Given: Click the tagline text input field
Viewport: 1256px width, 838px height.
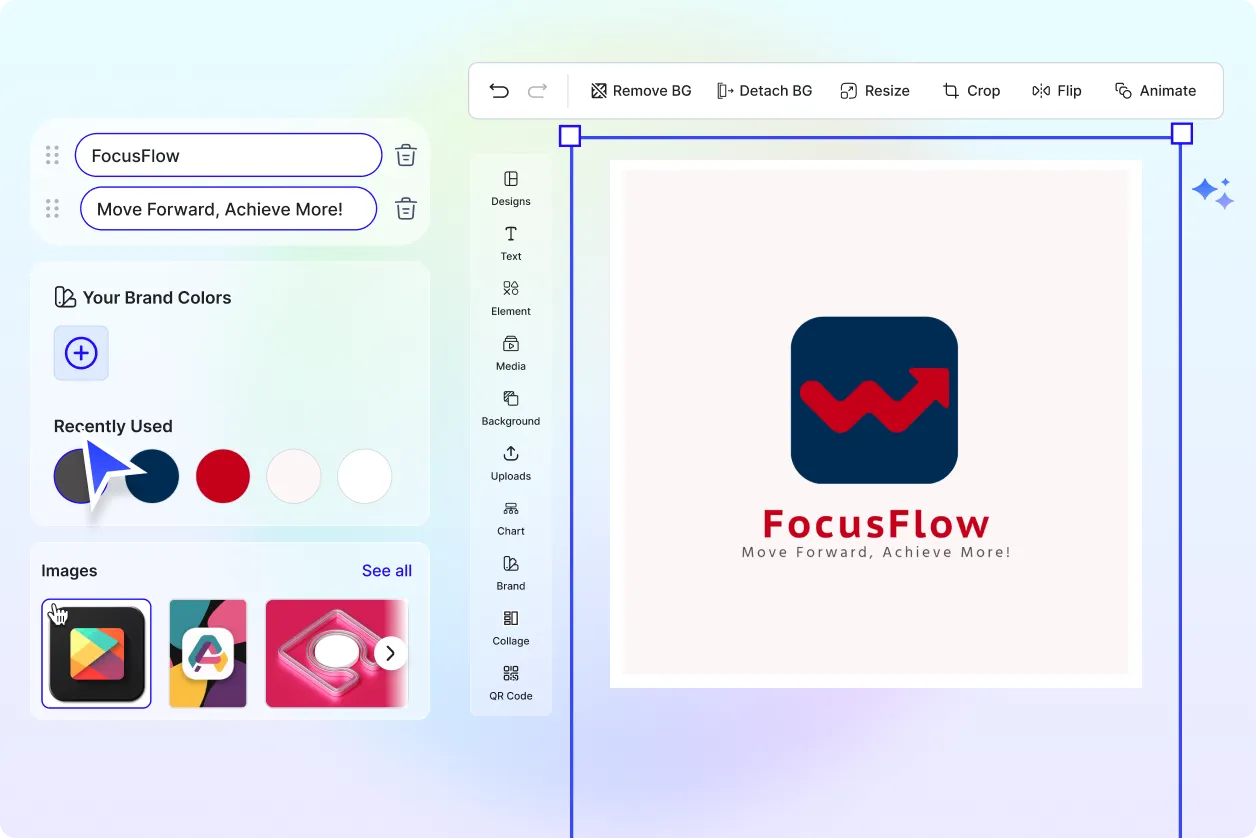Looking at the screenshot, I should [x=228, y=209].
